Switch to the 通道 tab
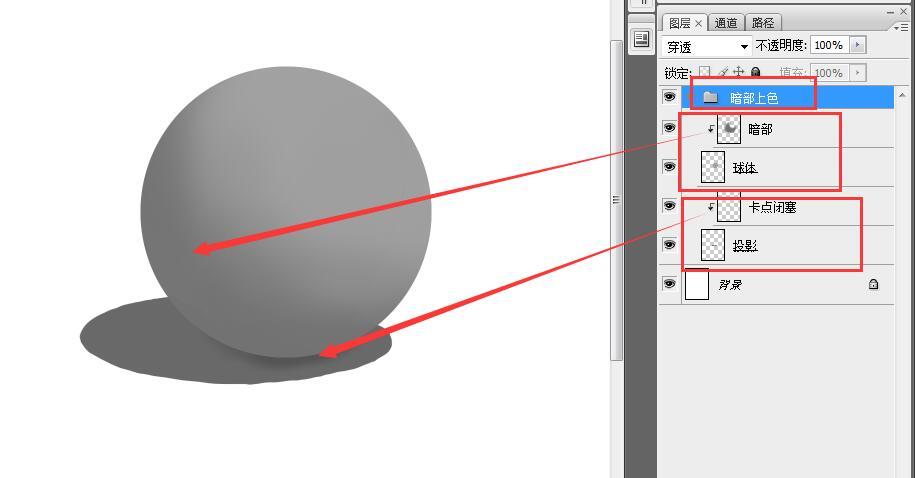This screenshot has width=915, height=478. (726, 23)
